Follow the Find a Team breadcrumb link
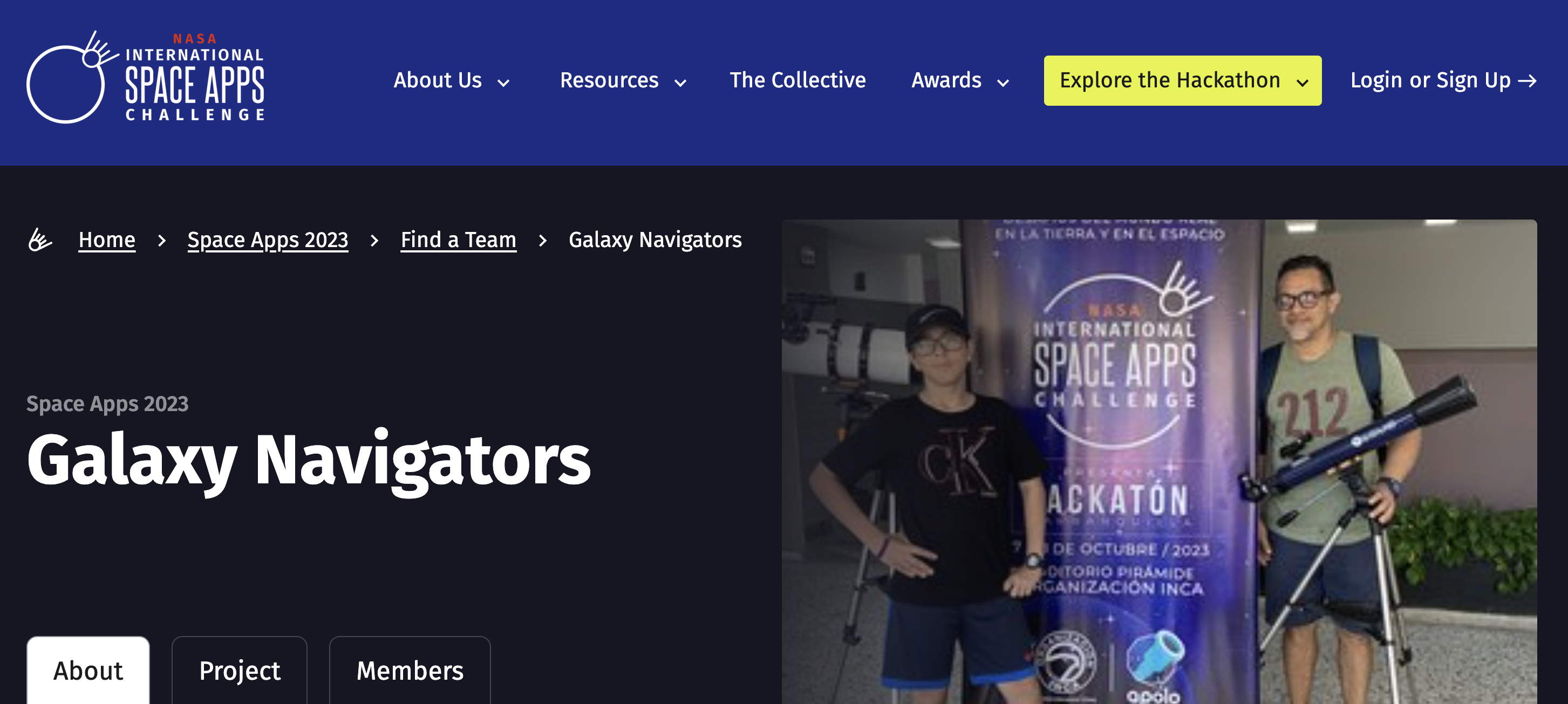The image size is (1568, 704). click(458, 240)
